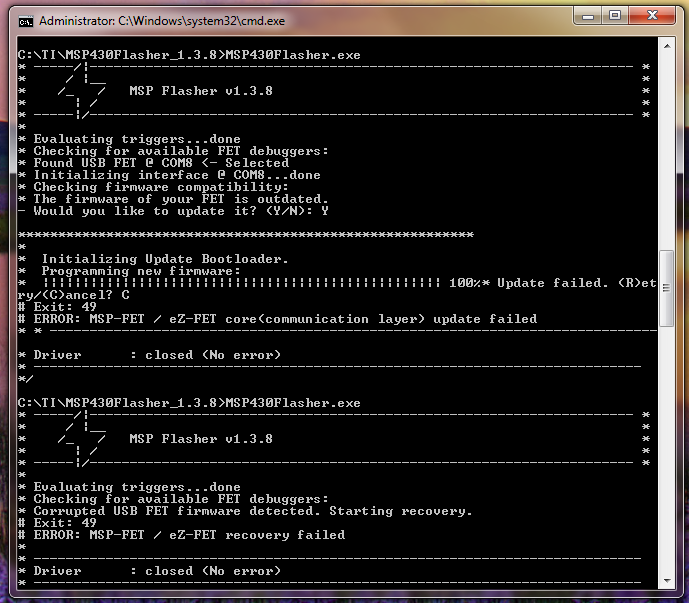The width and height of the screenshot is (689, 603).
Task: Click 'Update failed. (R)et' text
Action: 577,283
